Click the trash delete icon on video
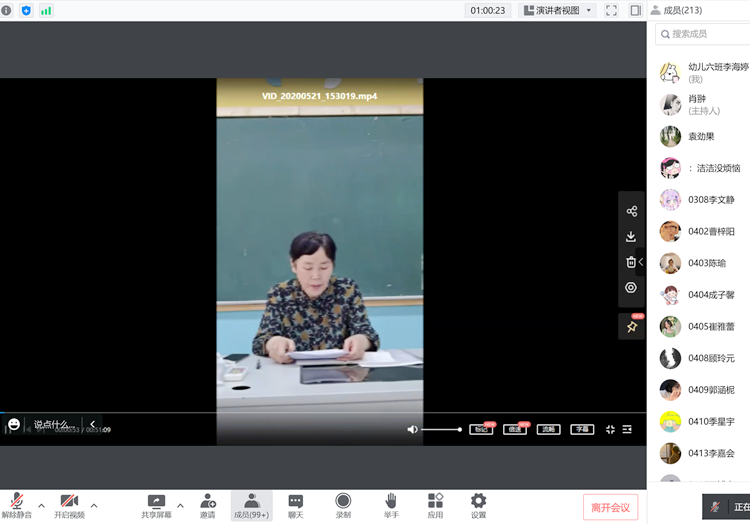 pos(631,262)
